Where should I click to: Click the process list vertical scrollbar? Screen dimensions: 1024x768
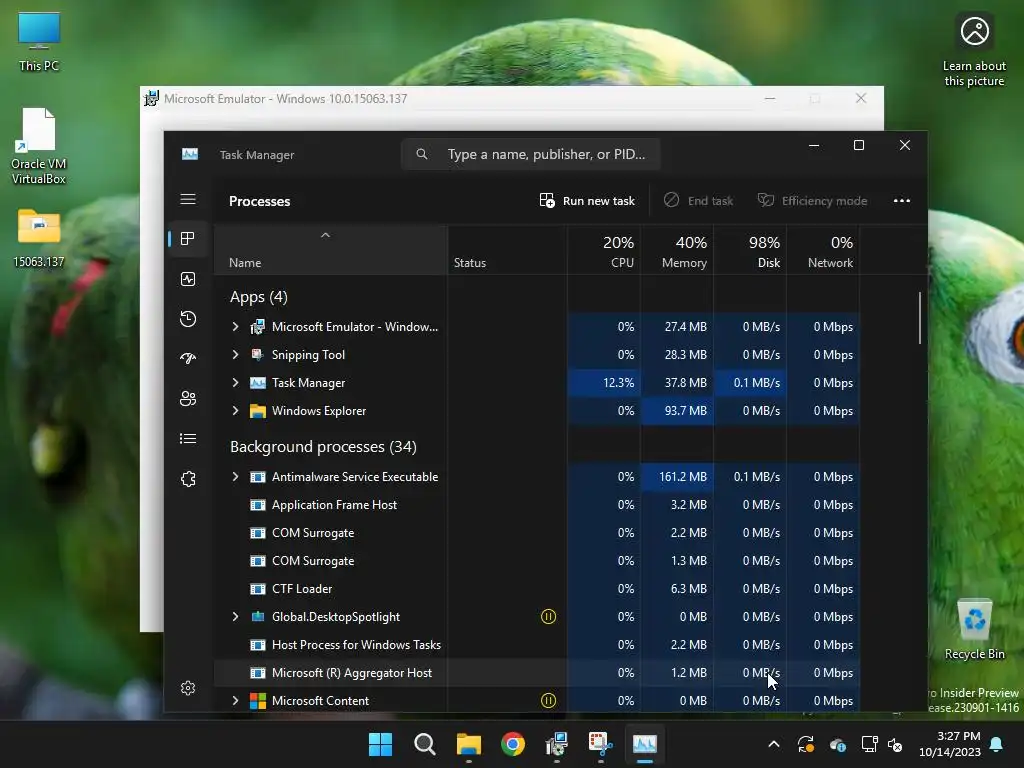920,317
